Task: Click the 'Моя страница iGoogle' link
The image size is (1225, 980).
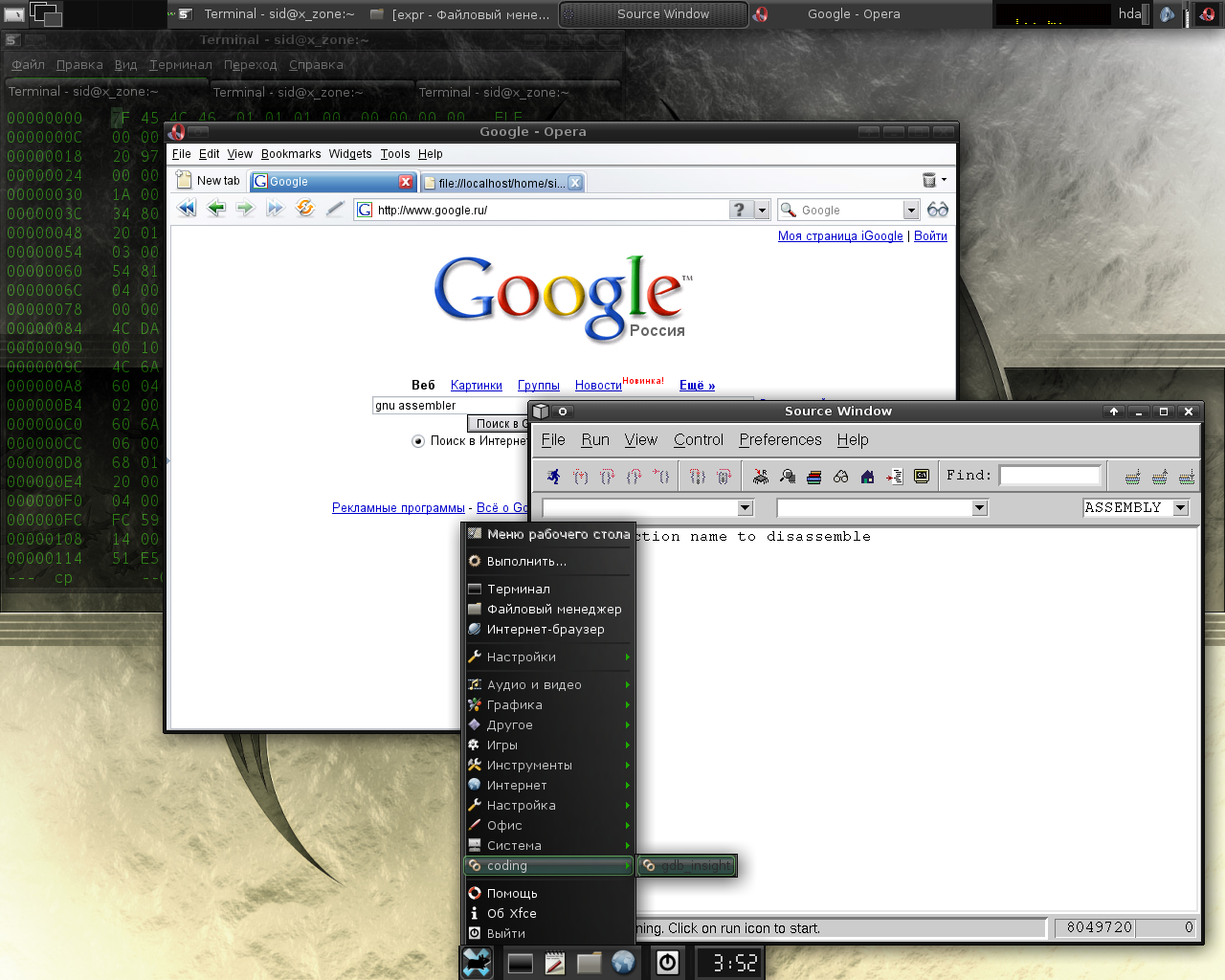Action: click(x=840, y=236)
